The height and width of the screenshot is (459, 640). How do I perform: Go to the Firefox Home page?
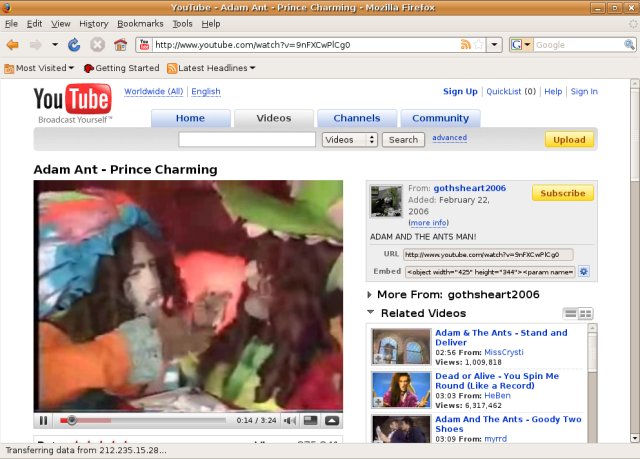tap(120, 45)
